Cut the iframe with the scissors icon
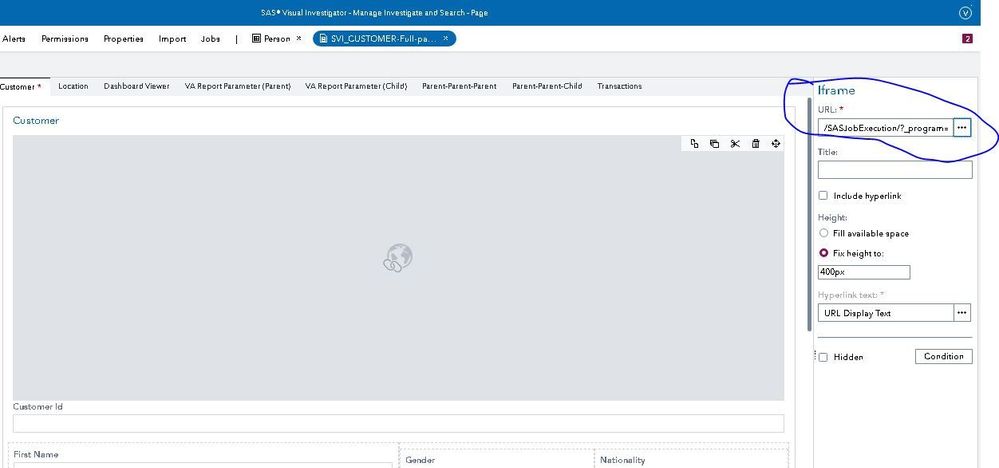Viewport: 999px width, 468px height. coord(735,144)
